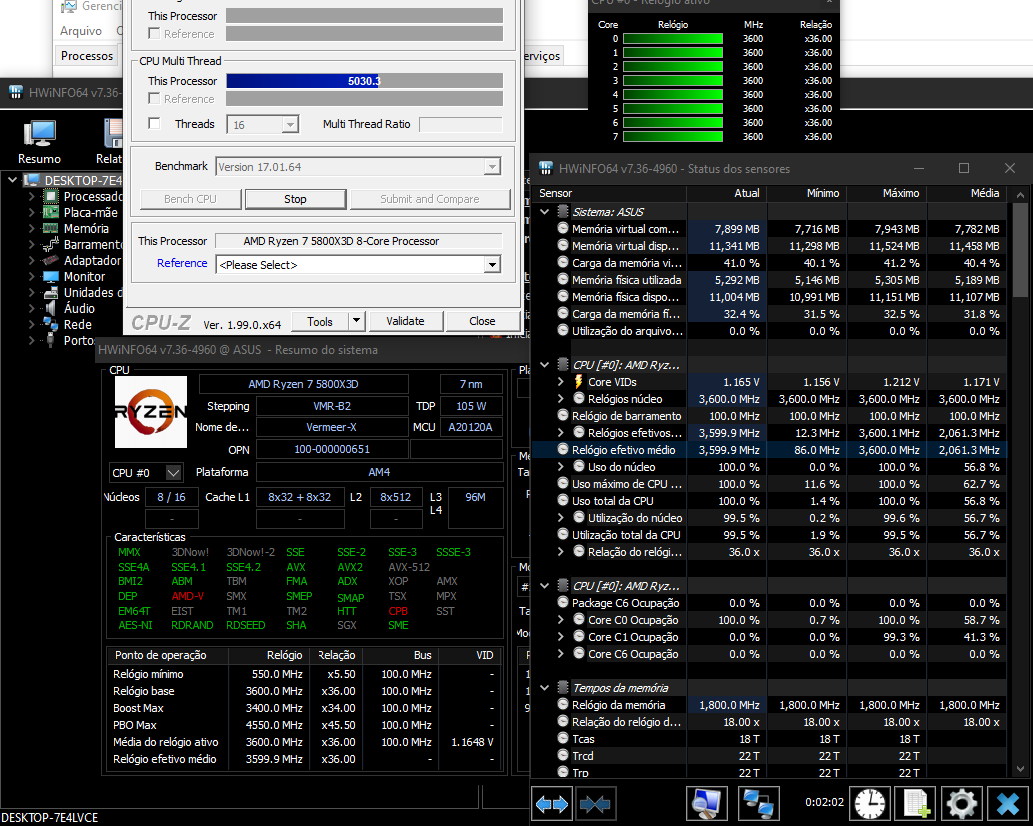Open the Threads count dropdown showing 16
This screenshot has width=1033, height=826.
[x=290, y=124]
